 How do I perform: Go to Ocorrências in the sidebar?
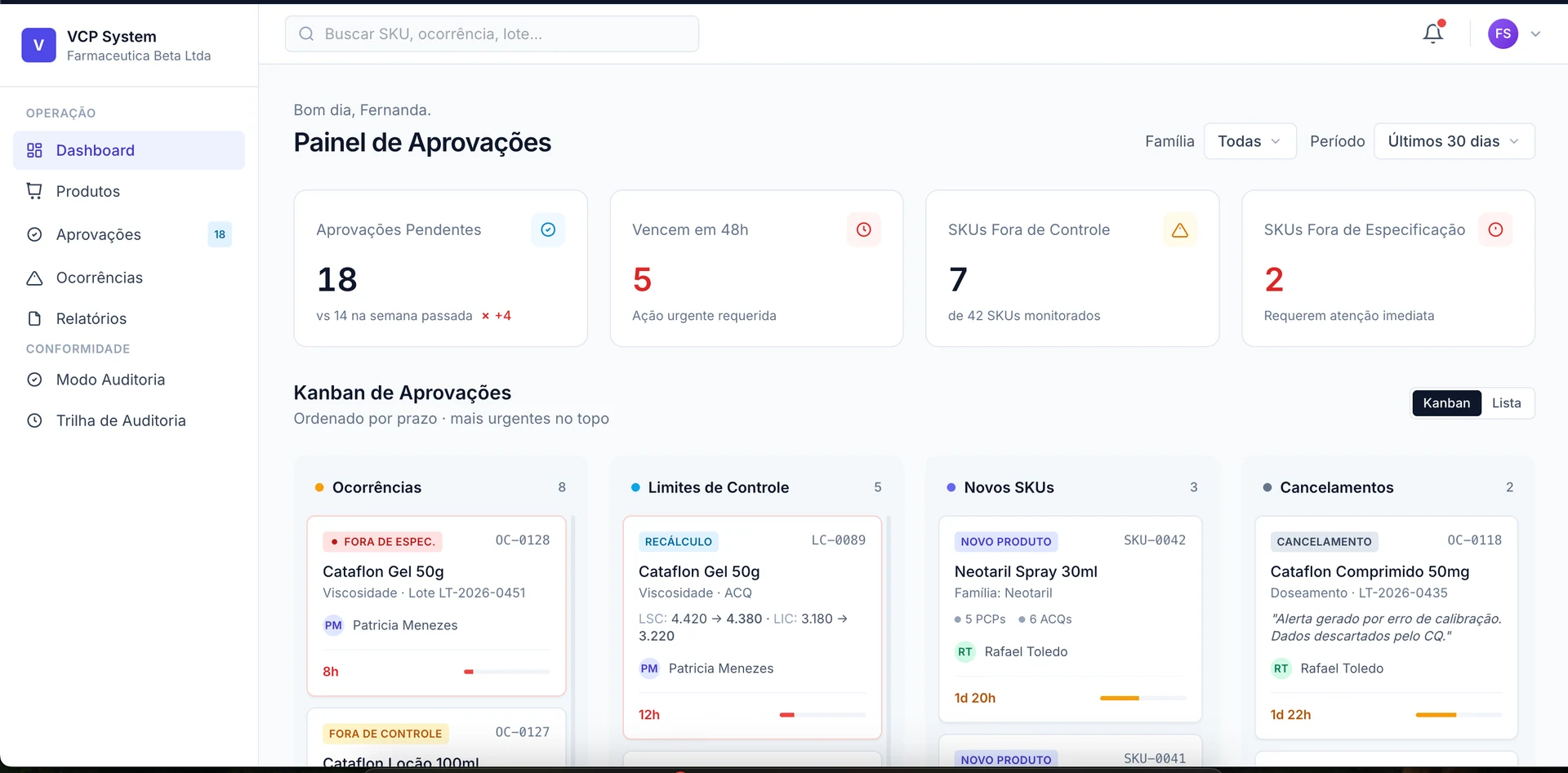[100, 278]
